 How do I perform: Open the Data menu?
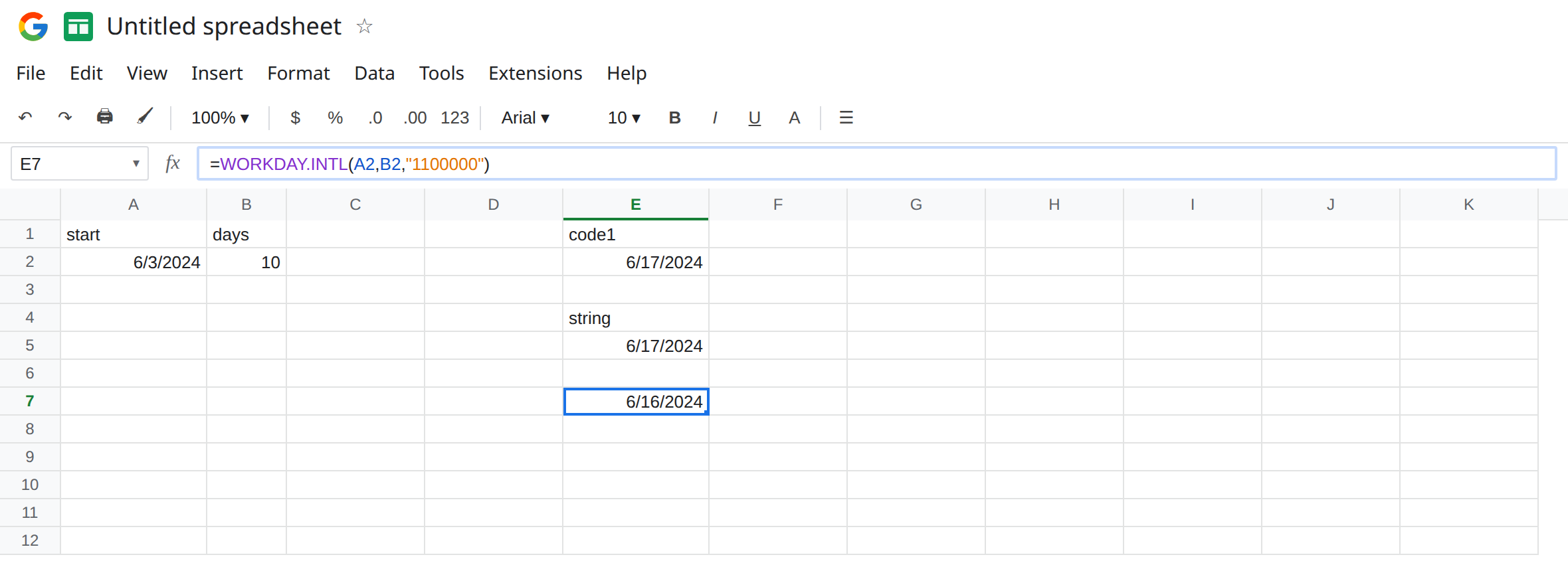[x=374, y=73]
